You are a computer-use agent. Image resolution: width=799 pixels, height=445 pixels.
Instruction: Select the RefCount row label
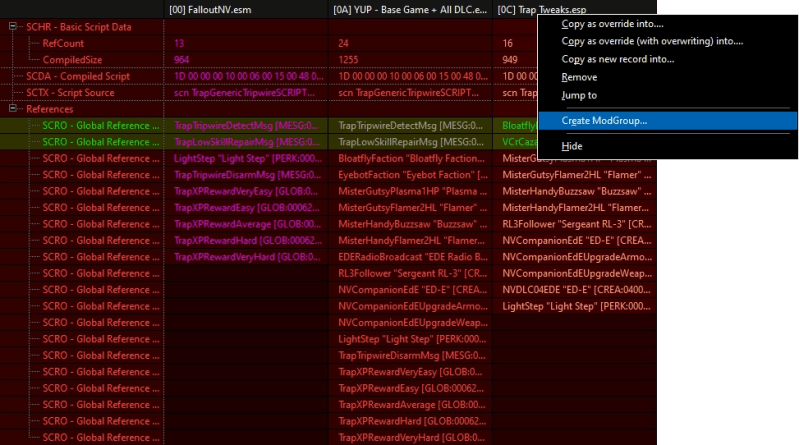[63, 43]
